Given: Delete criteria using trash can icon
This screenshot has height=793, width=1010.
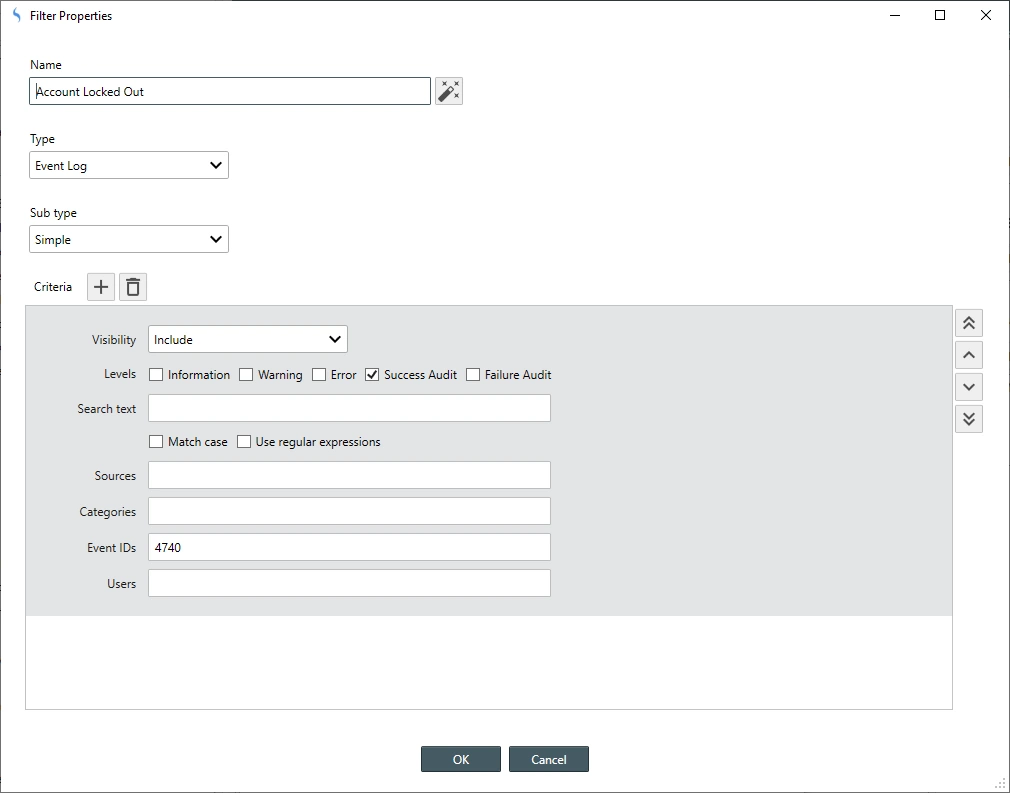Looking at the screenshot, I should 133,287.
